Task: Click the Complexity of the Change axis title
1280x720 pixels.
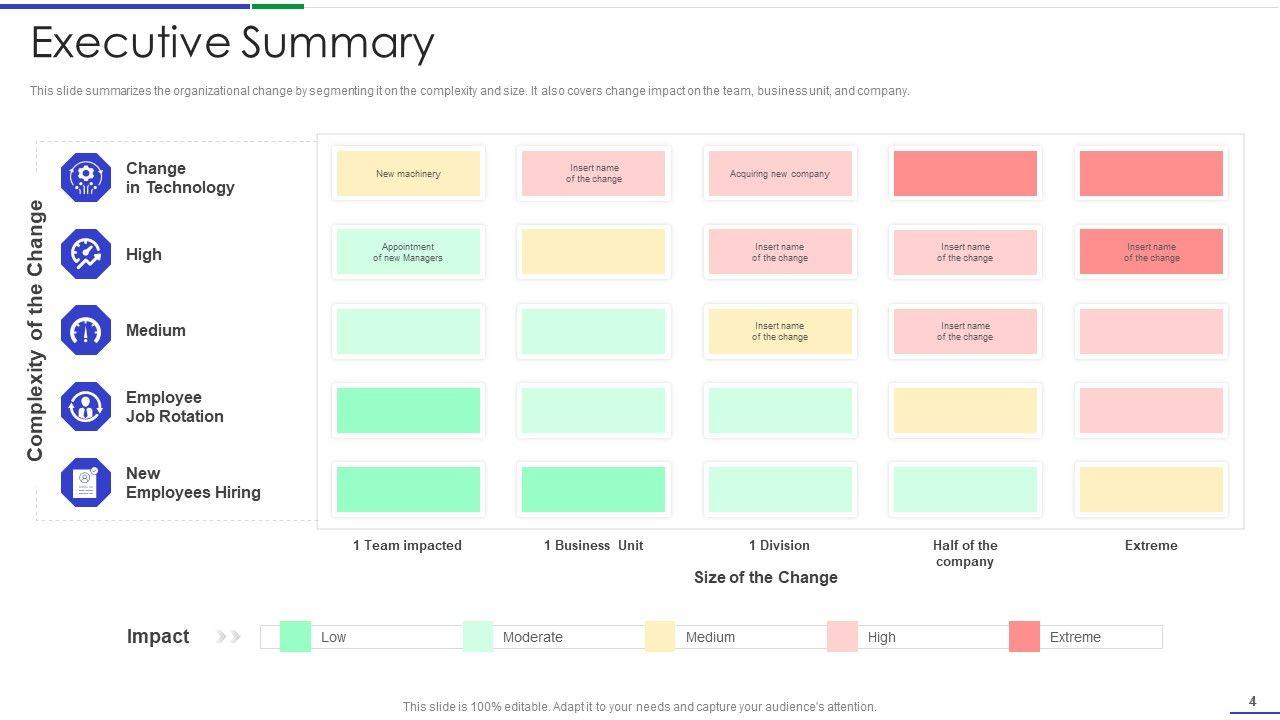Action: [x=36, y=330]
